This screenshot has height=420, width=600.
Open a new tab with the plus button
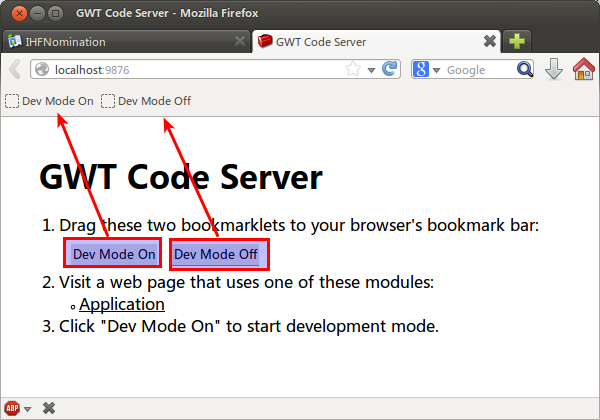[x=517, y=41]
